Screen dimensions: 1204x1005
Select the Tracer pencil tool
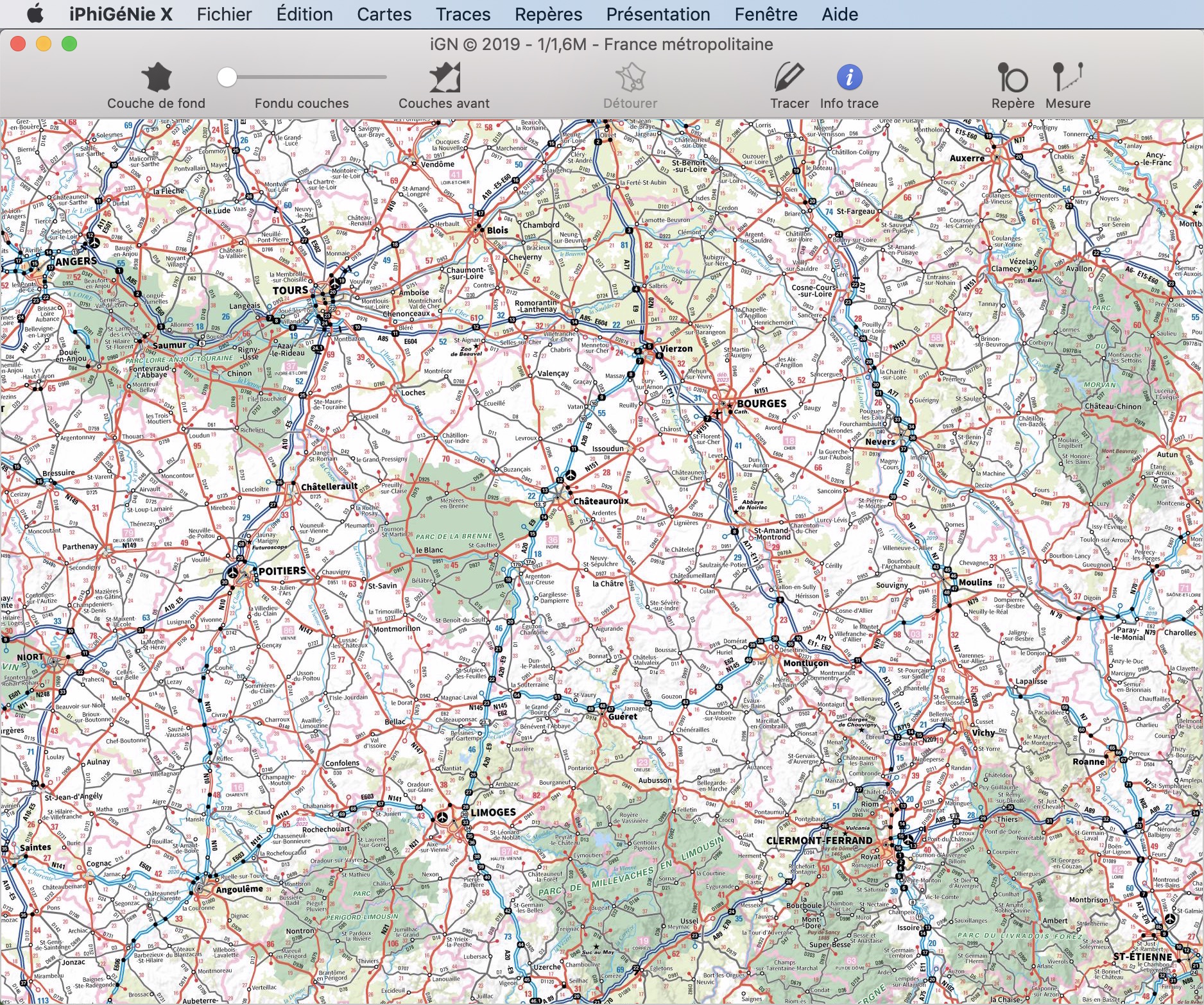(x=788, y=78)
